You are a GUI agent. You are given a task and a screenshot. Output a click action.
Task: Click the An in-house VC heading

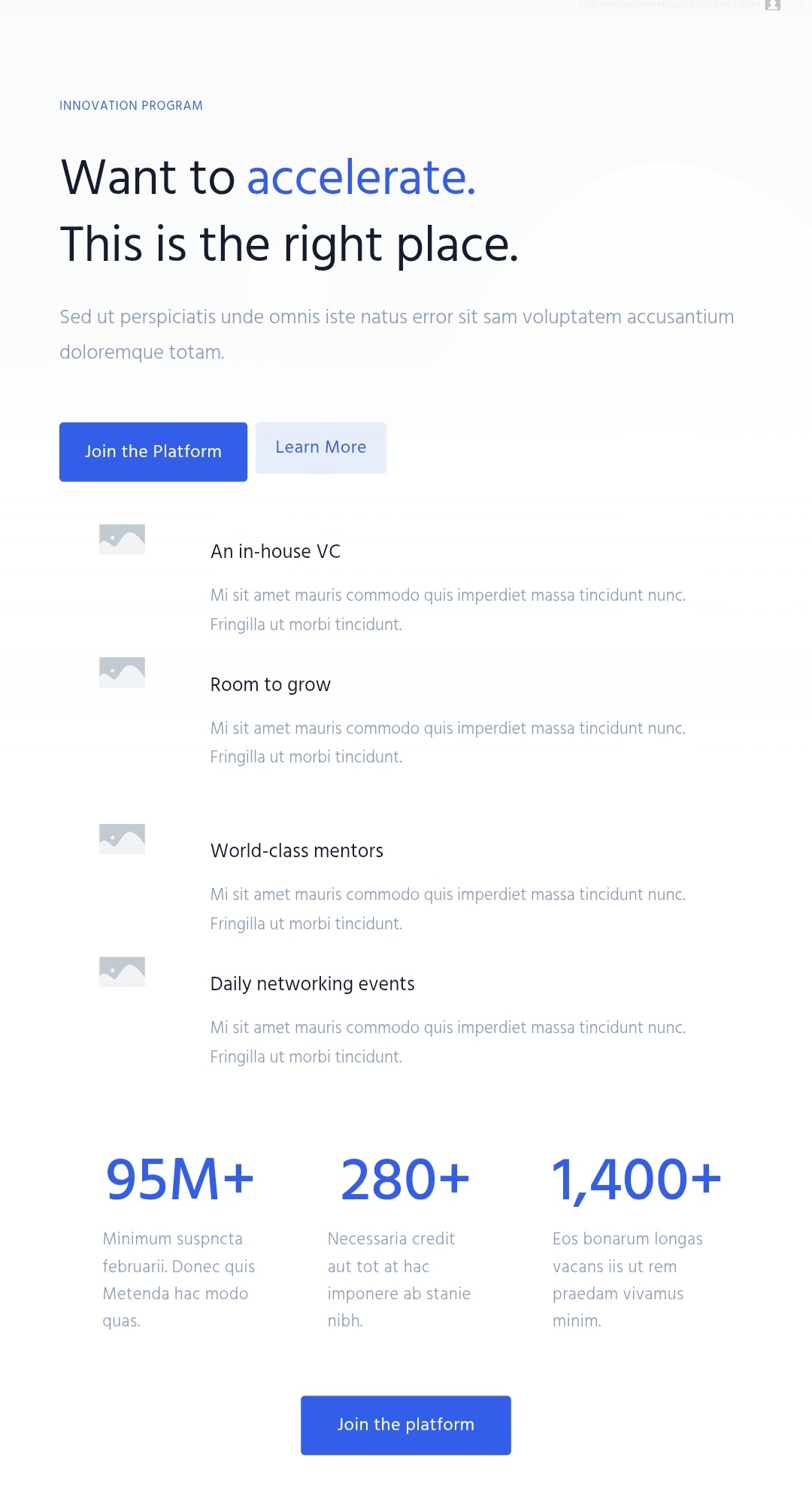coord(275,552)
